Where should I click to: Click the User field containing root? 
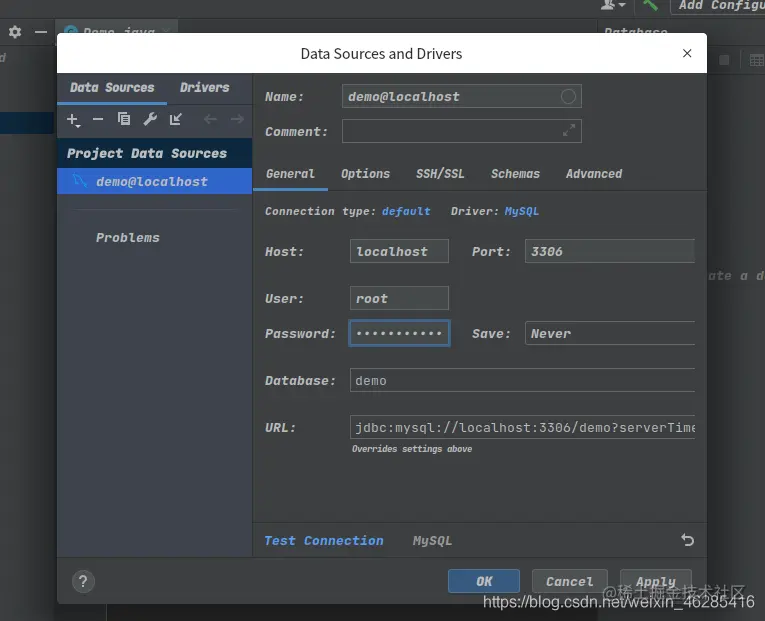(399, 298)
